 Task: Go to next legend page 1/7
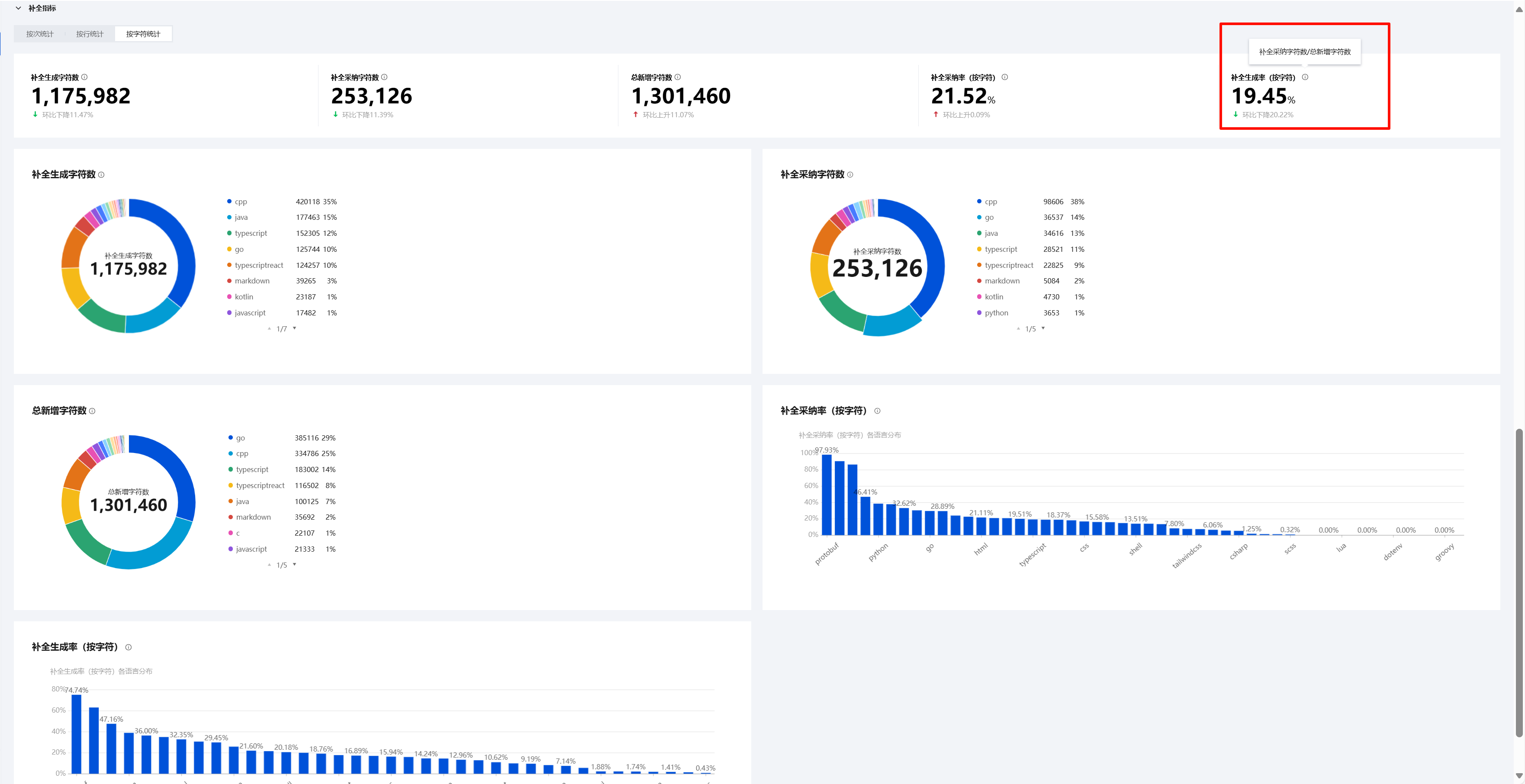click(x=294, y=328)
